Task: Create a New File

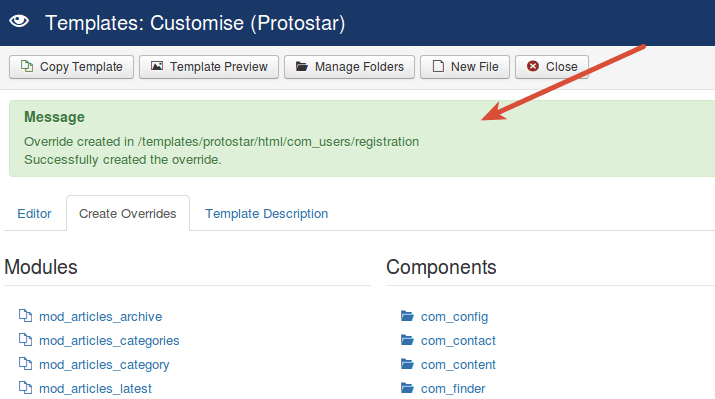Action: 465,67
